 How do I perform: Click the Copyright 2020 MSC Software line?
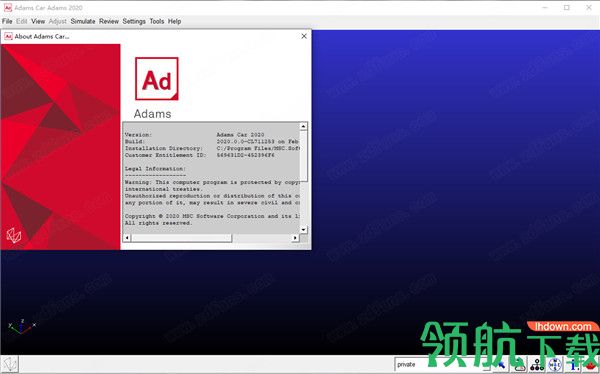click(x=212, y=216)
